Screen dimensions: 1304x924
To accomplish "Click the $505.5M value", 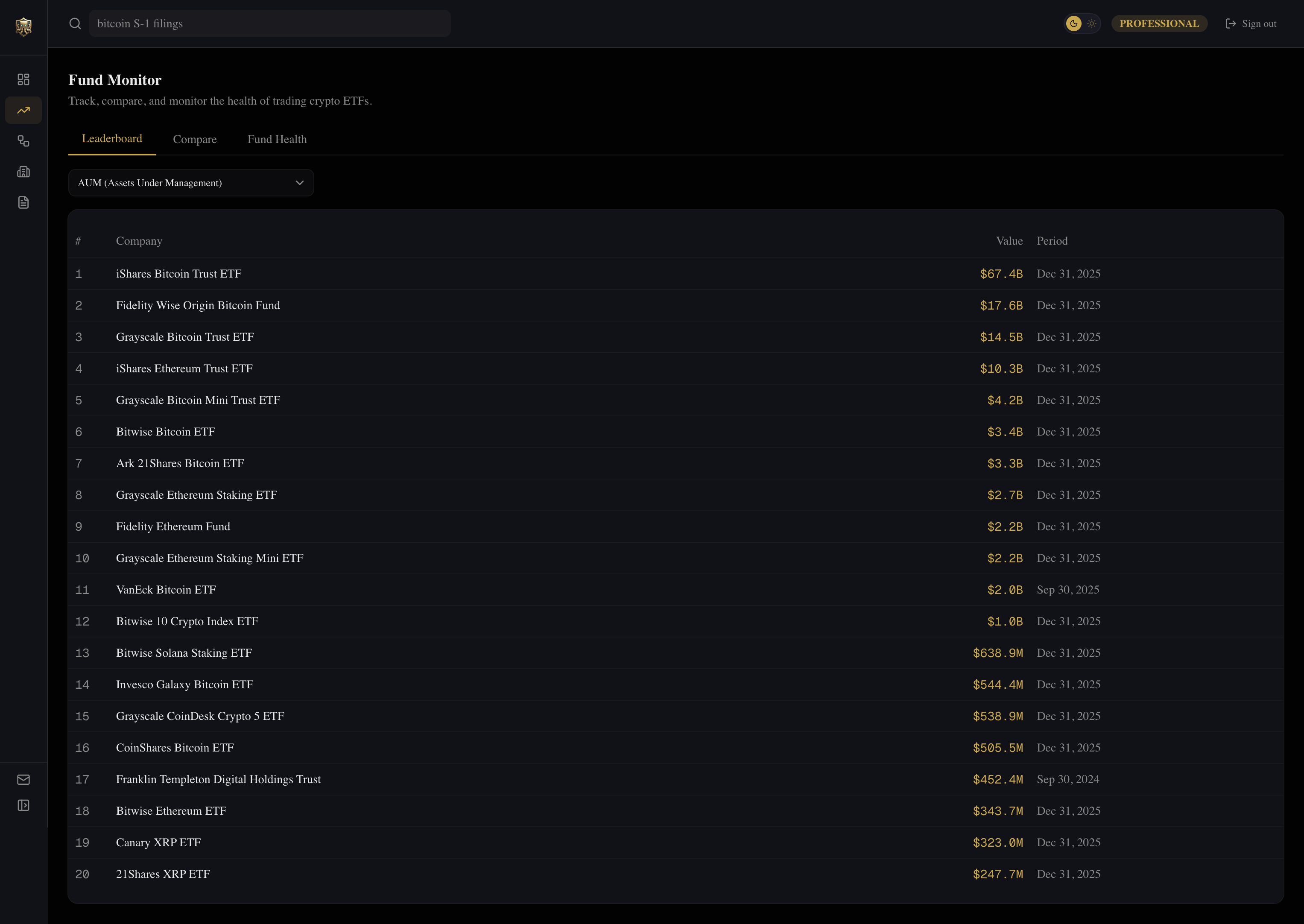I will [x=997, y=748].
